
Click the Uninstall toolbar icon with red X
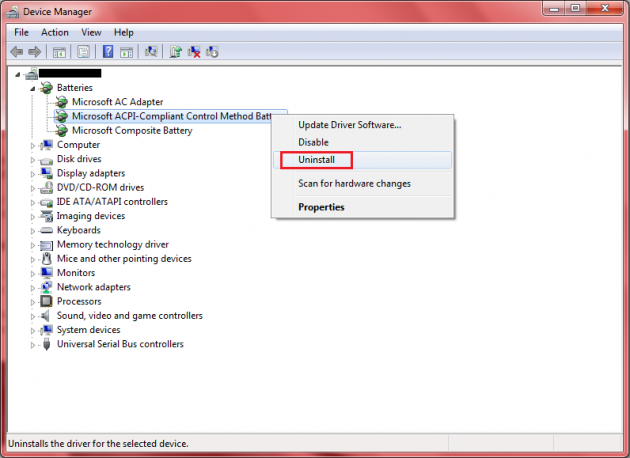(194, 51)
